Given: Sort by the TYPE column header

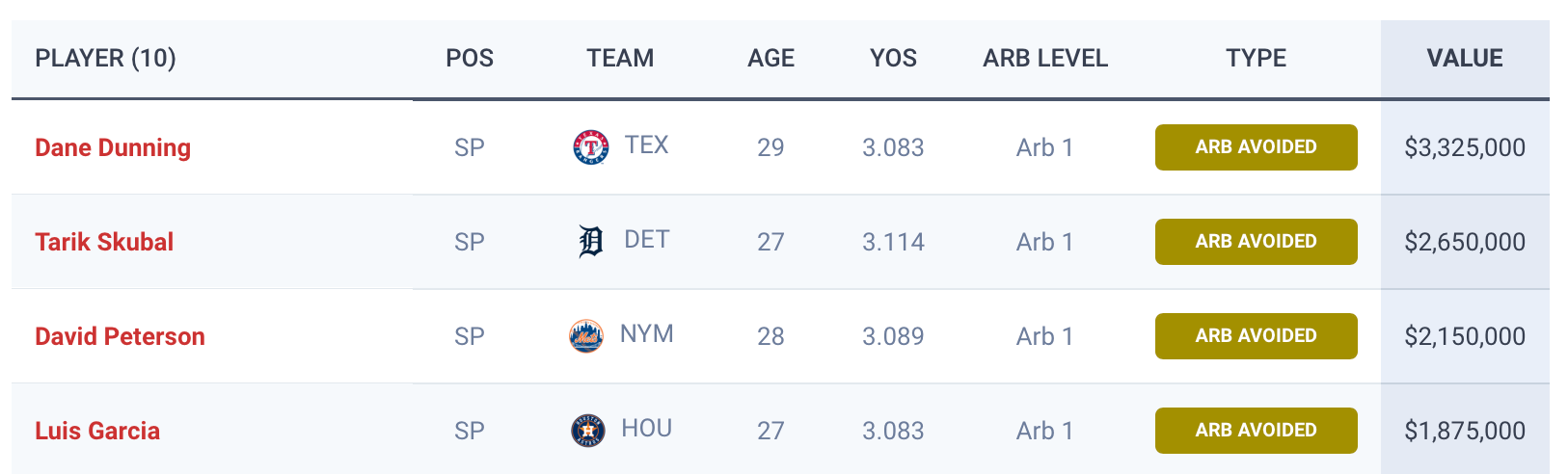Looking at the screenshot, I should 1256,59.
